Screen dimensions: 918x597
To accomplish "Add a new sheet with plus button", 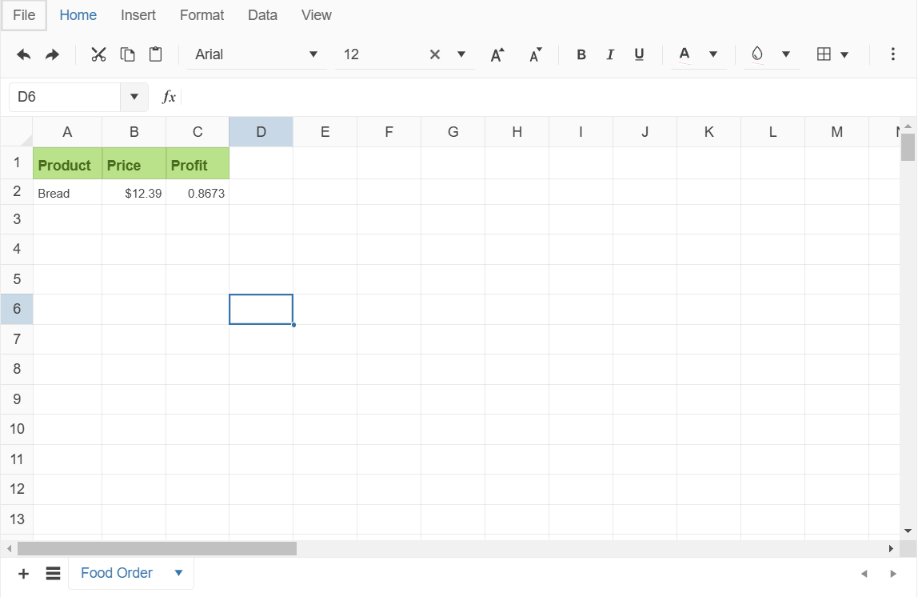I will coord(22,573).
